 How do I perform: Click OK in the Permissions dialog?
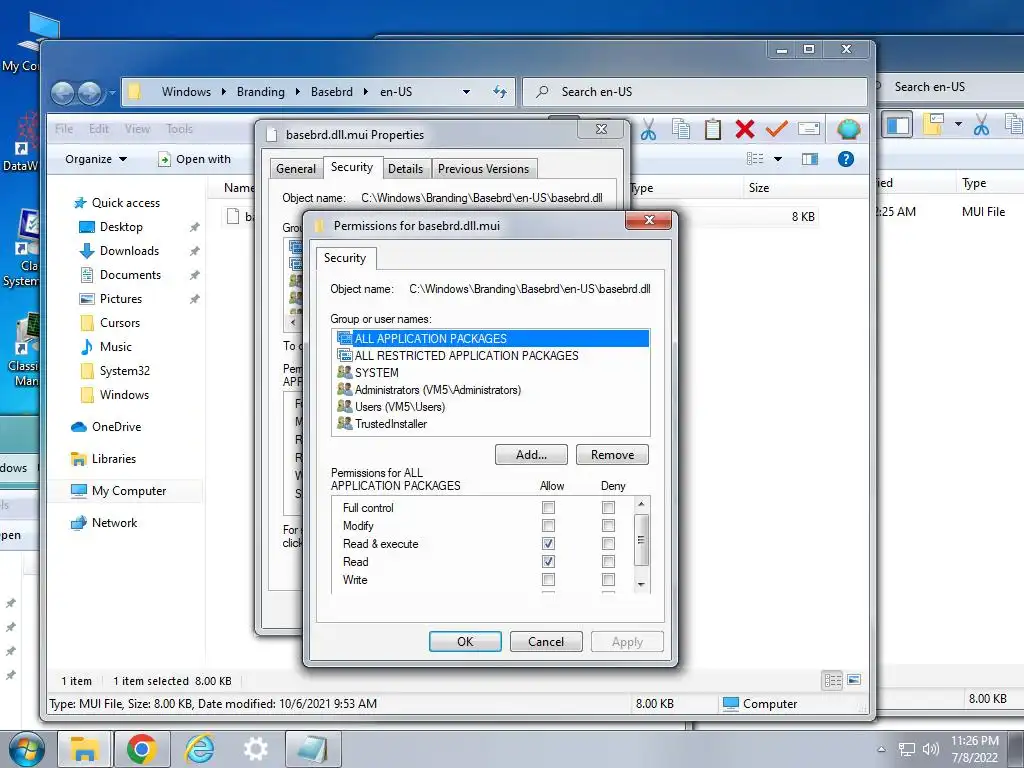click(x=465, y=641)
